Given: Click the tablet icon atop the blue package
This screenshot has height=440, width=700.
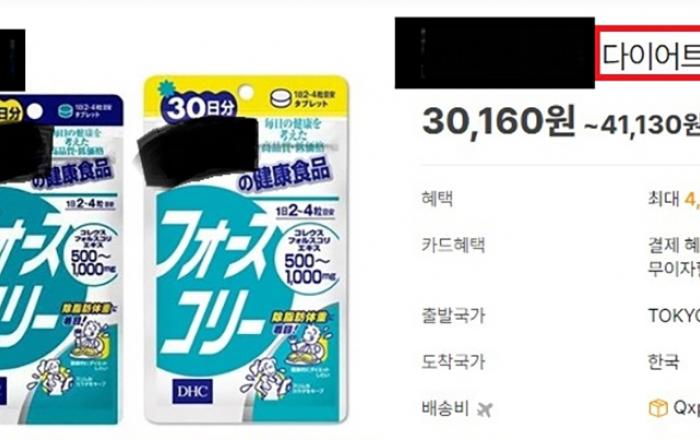Looking at the screenshot, I should [x=65, y=111].
